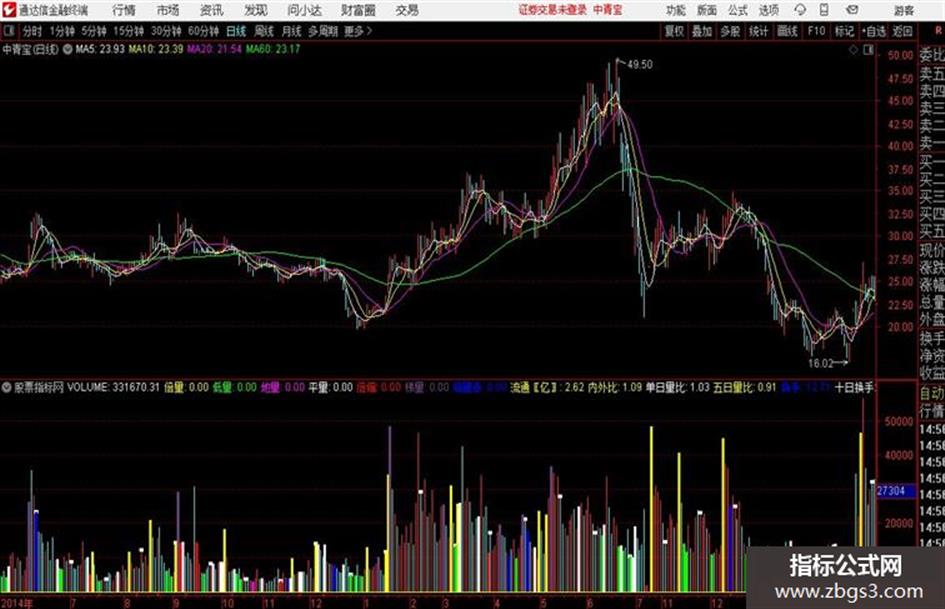Click the 标记 mark toolbar button
This screenshot has width=945, height=609.
click(844, 31)
